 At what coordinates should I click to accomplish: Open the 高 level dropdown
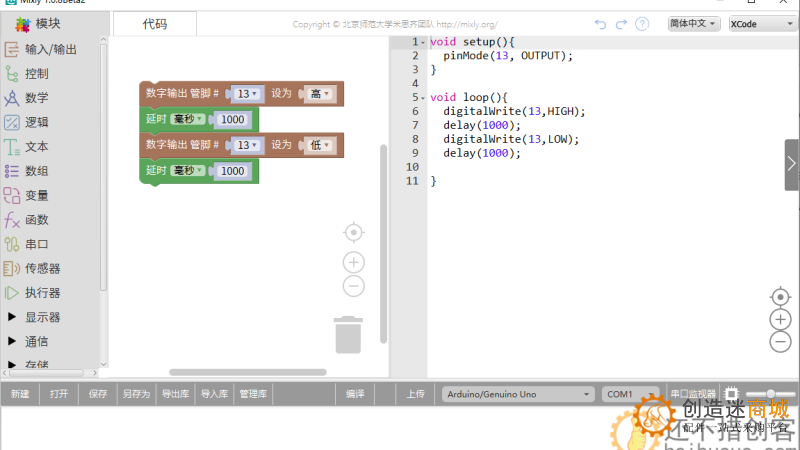pos(320,94)
